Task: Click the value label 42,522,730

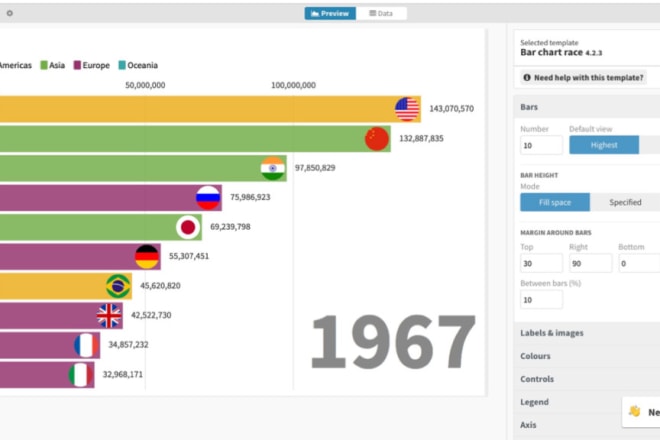Action: pos(151,315)
